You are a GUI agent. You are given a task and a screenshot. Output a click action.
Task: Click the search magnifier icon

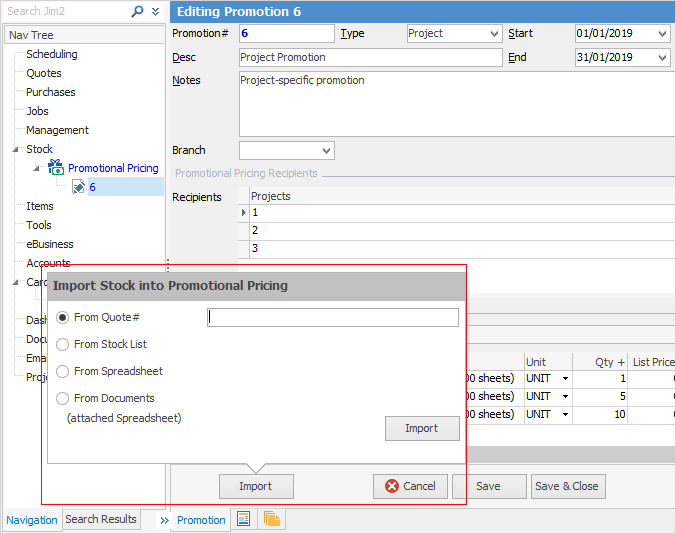point(137,11)
